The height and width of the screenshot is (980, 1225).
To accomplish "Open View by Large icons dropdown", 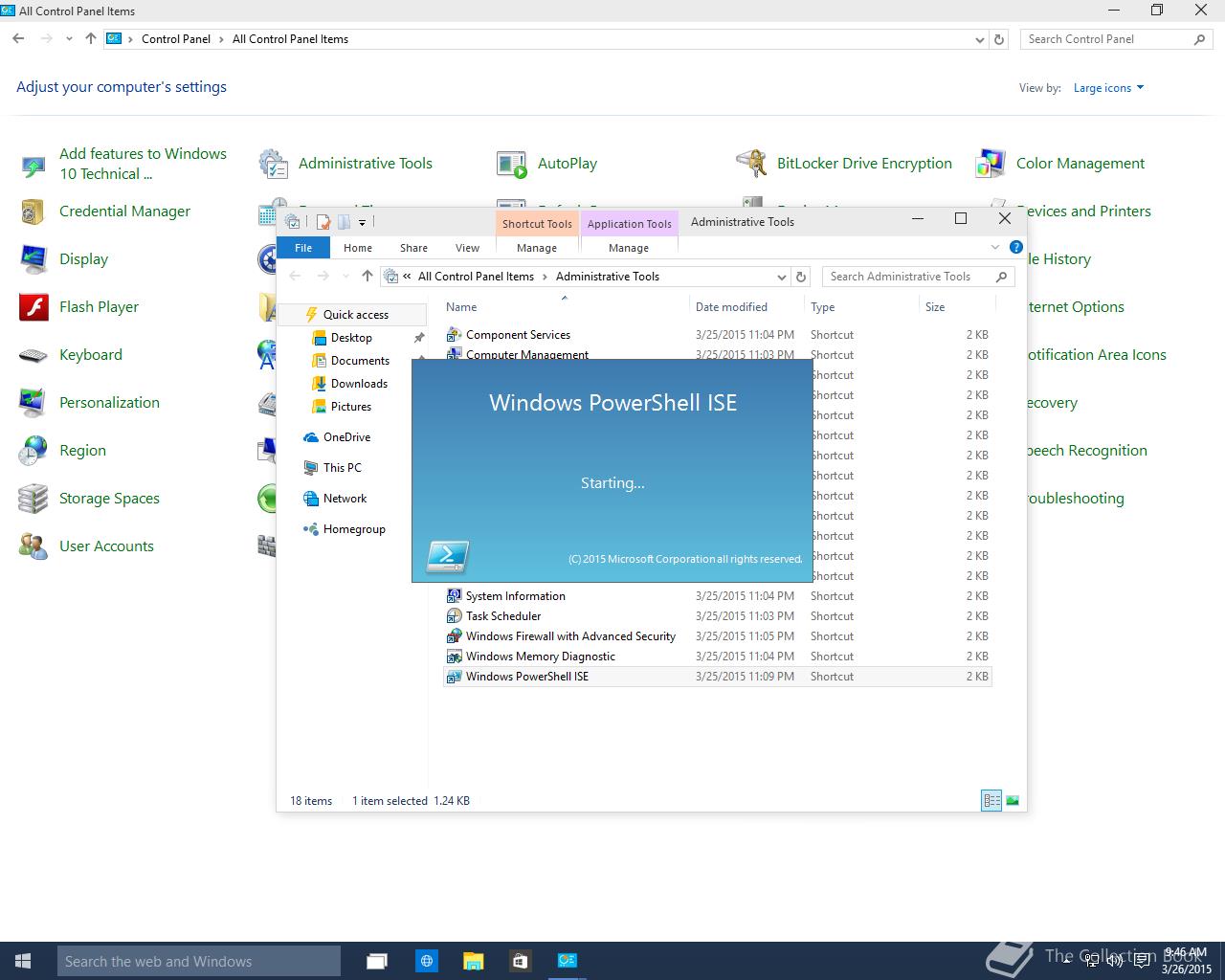I will [1108, 88].
